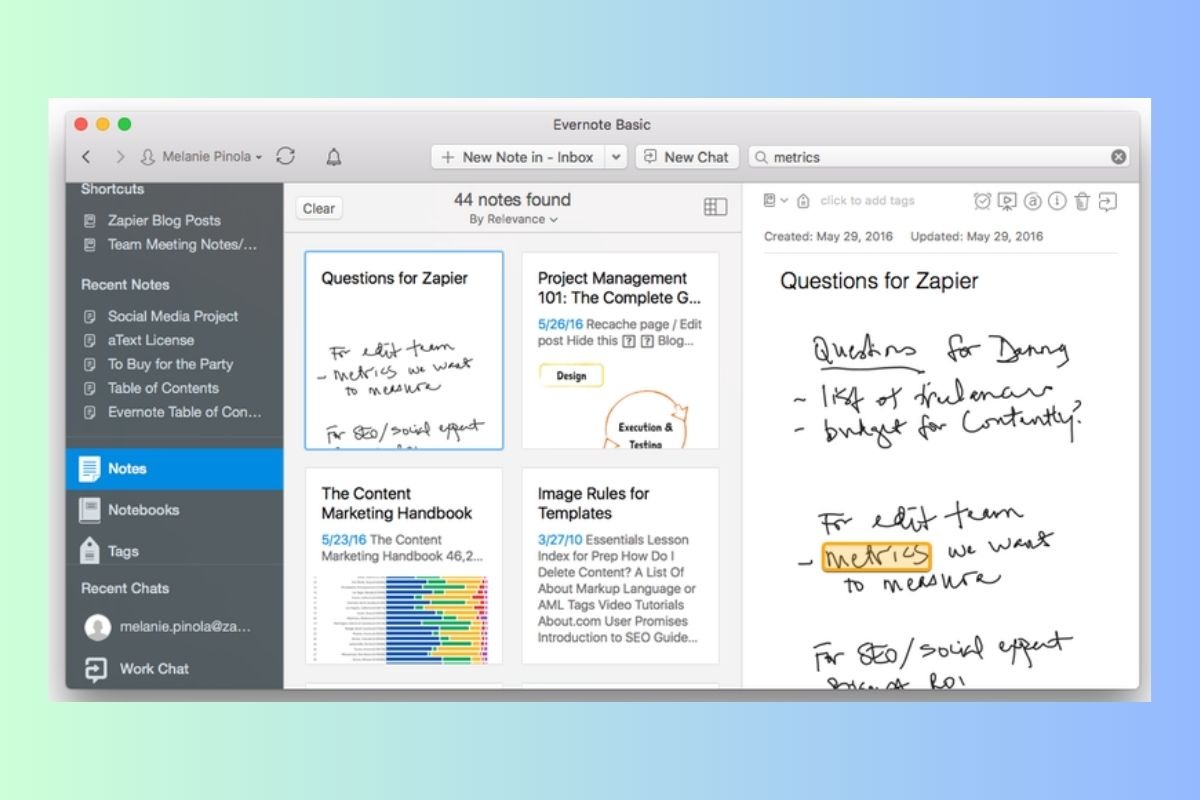Create New Note in Inbox
1200x800 pixels.
click(517, 157)
